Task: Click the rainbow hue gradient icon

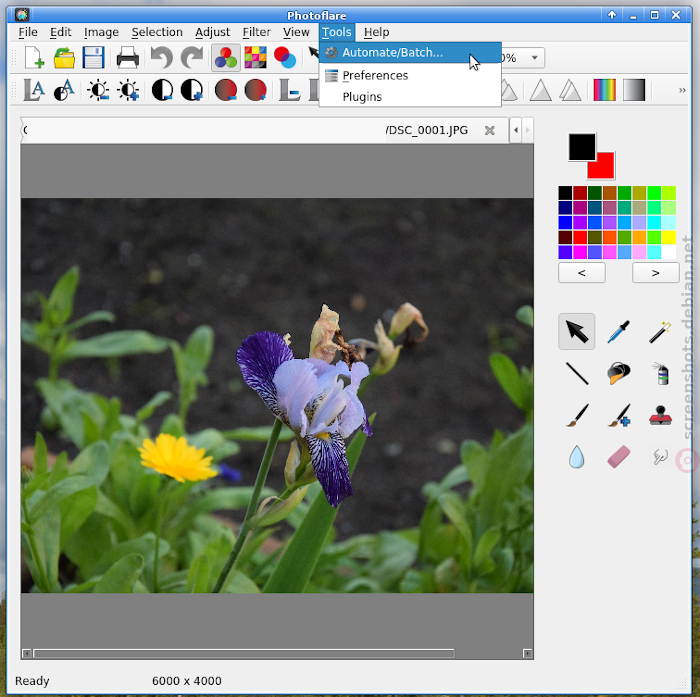Action: click(604, 90)
